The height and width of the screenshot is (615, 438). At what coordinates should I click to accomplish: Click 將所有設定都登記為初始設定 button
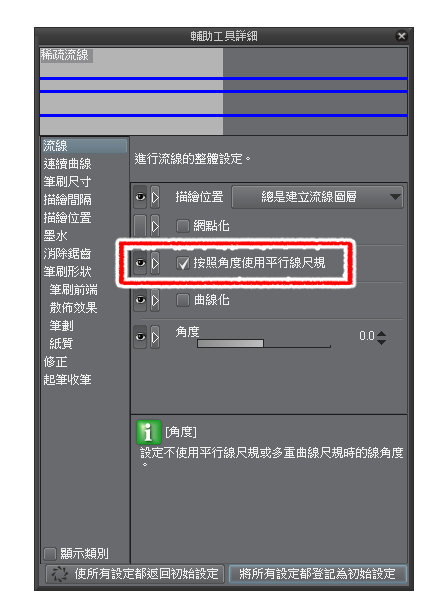[318, 574]
